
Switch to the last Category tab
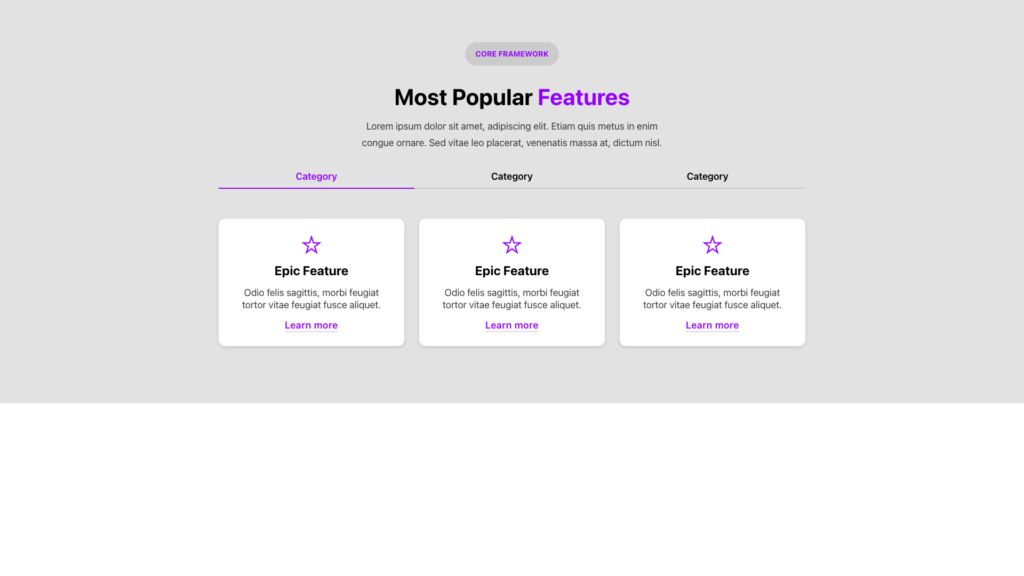pos(707,177)
